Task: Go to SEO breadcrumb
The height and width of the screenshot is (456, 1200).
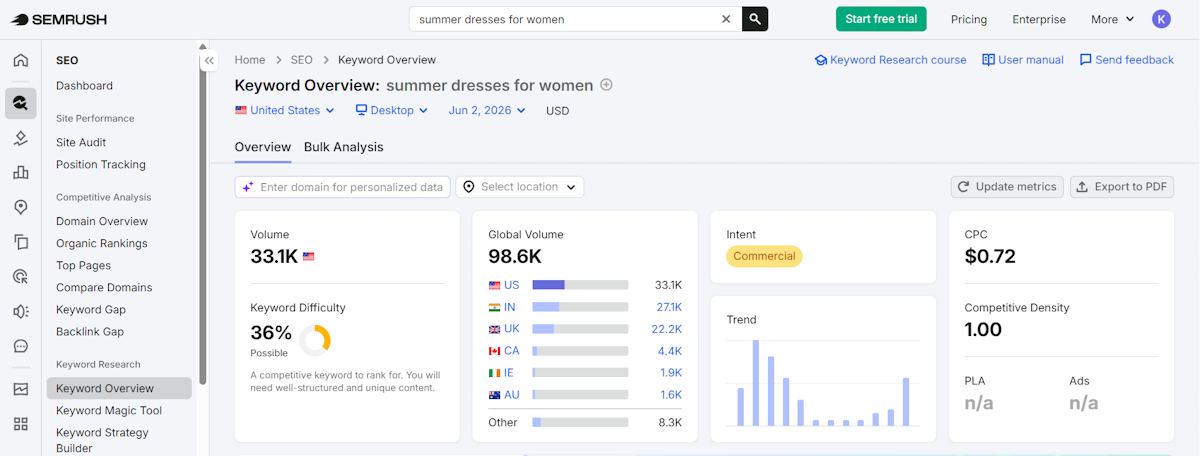Action: [302, 60]
